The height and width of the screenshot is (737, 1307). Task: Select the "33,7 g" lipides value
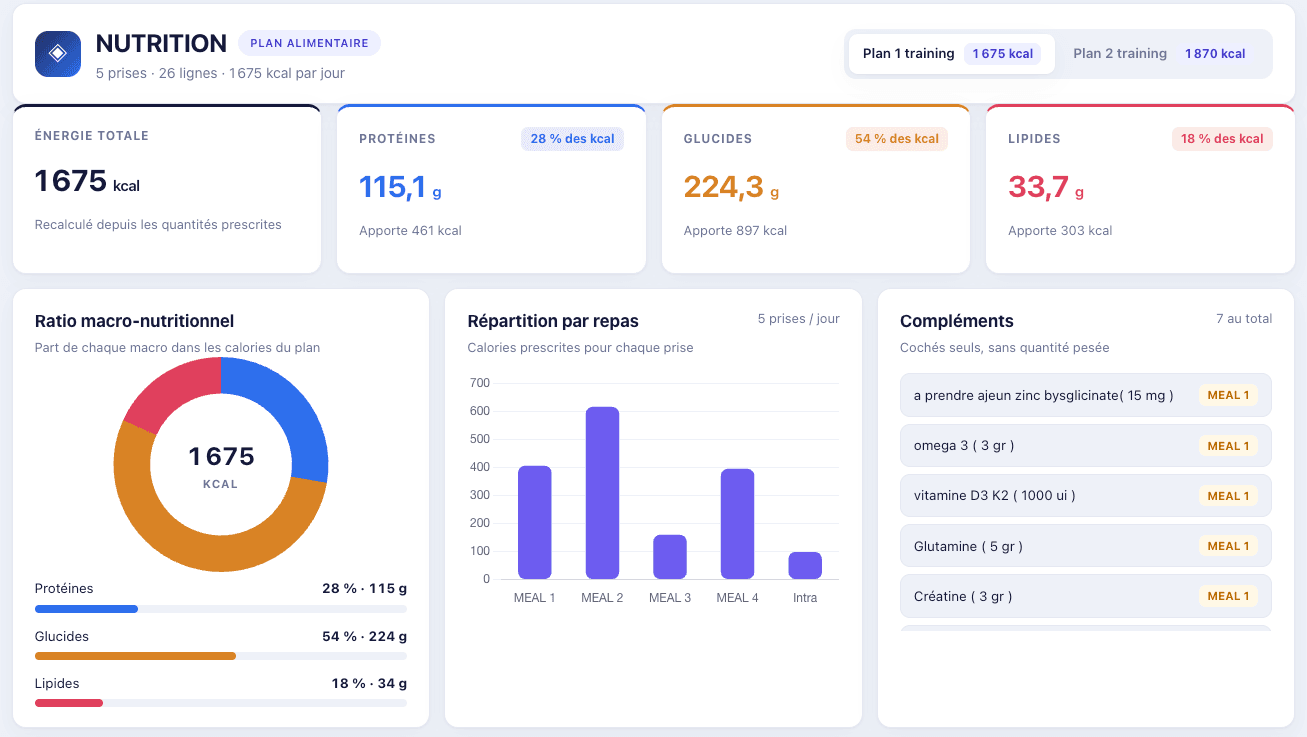(x=1046, y=187)
